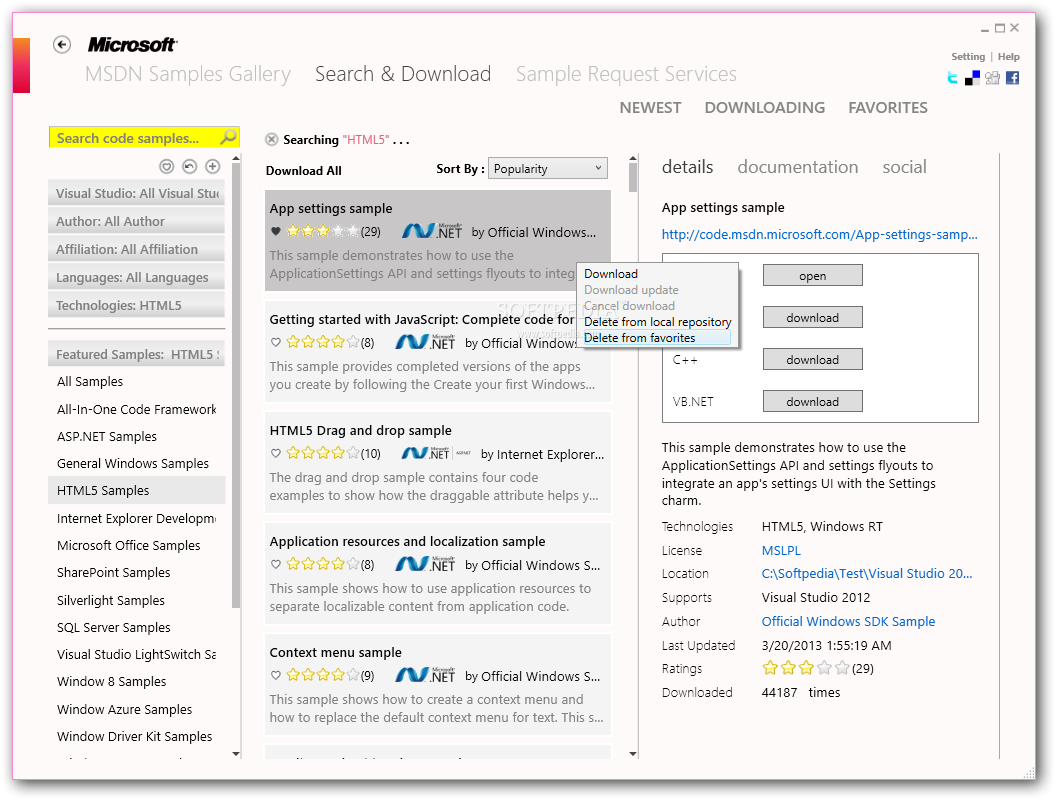This screenshot has width=1056, height=800.
Task: Open the code.msdn.microsoft.com sample URL
Action: point(819,234)
